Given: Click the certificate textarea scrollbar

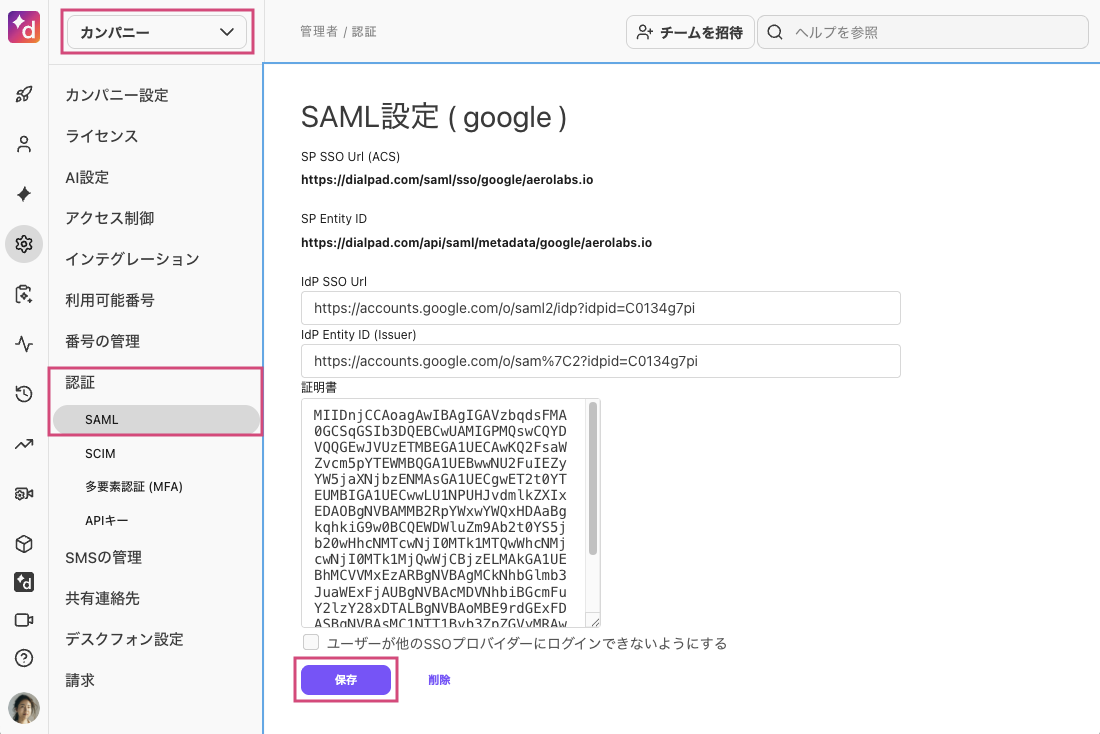Looking at the screenshot, I should [593, 480].
